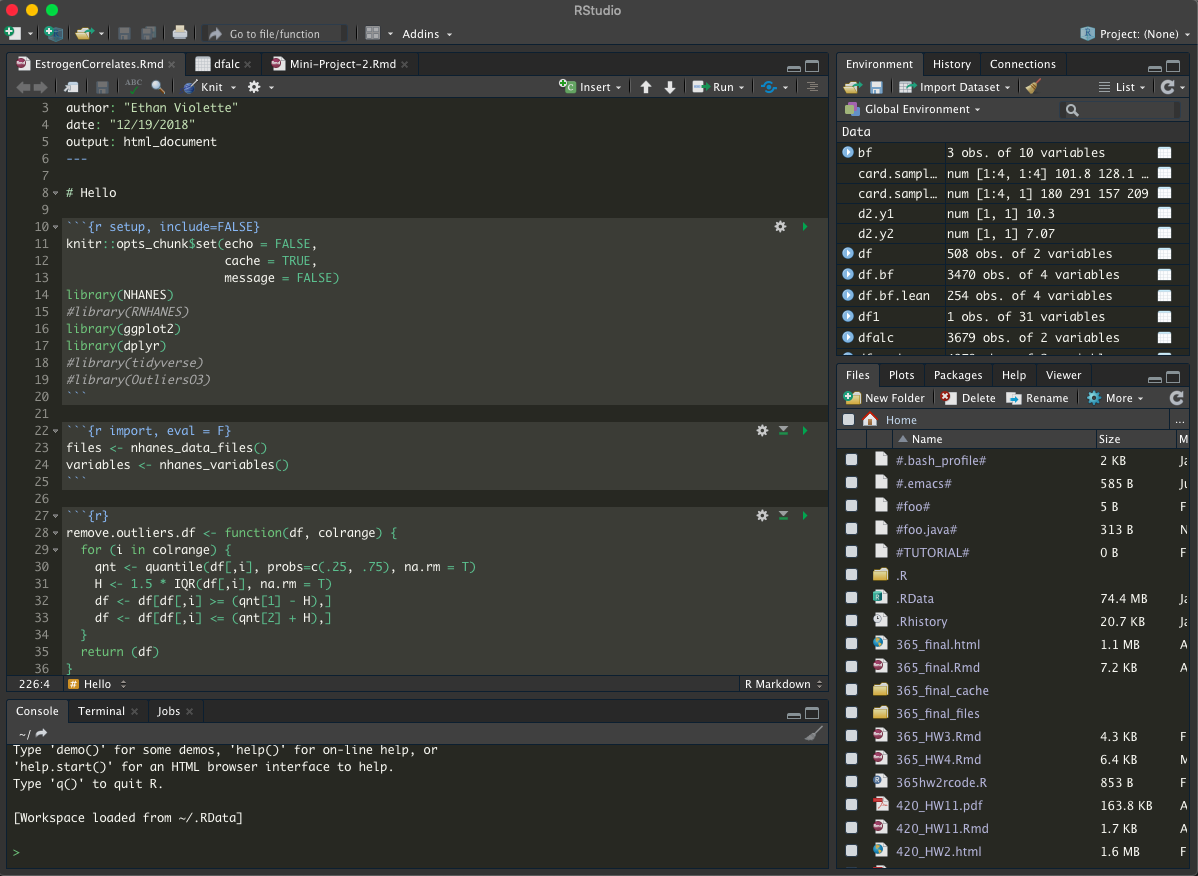The height and width of the screenshot is (876, 1198).
Task: Open chunk options gear for remove.outliers chunk
Action: (x=762, y=516)
